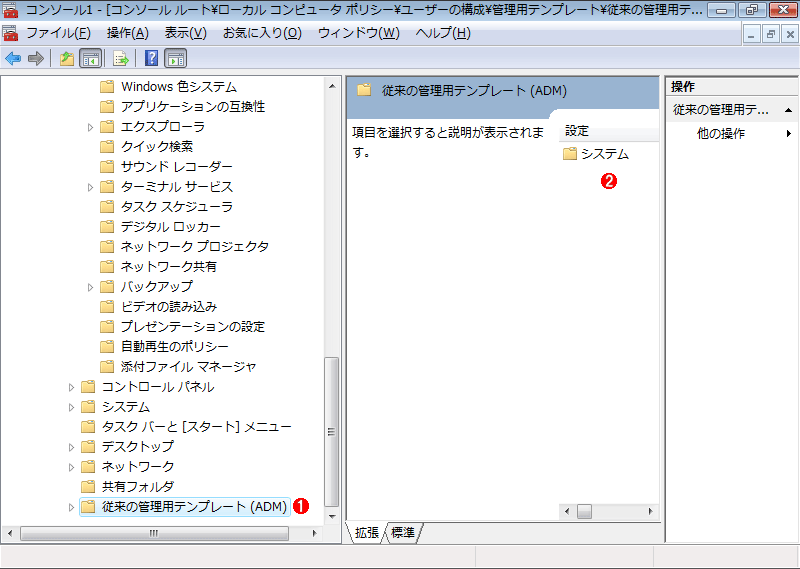This screenshot has height=569, width=800.
Task: Click tree pane horizontal scrollbar left arrow
Action: (x=10, y=534)
